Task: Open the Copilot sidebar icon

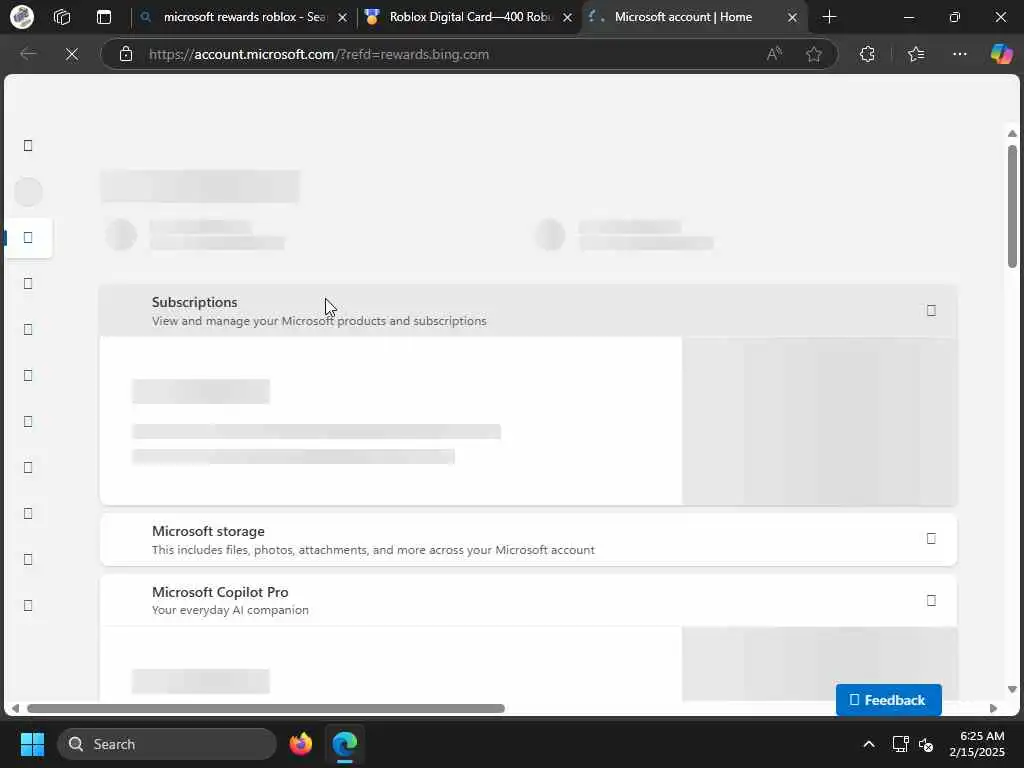Action: click(x=1001, y=54)
